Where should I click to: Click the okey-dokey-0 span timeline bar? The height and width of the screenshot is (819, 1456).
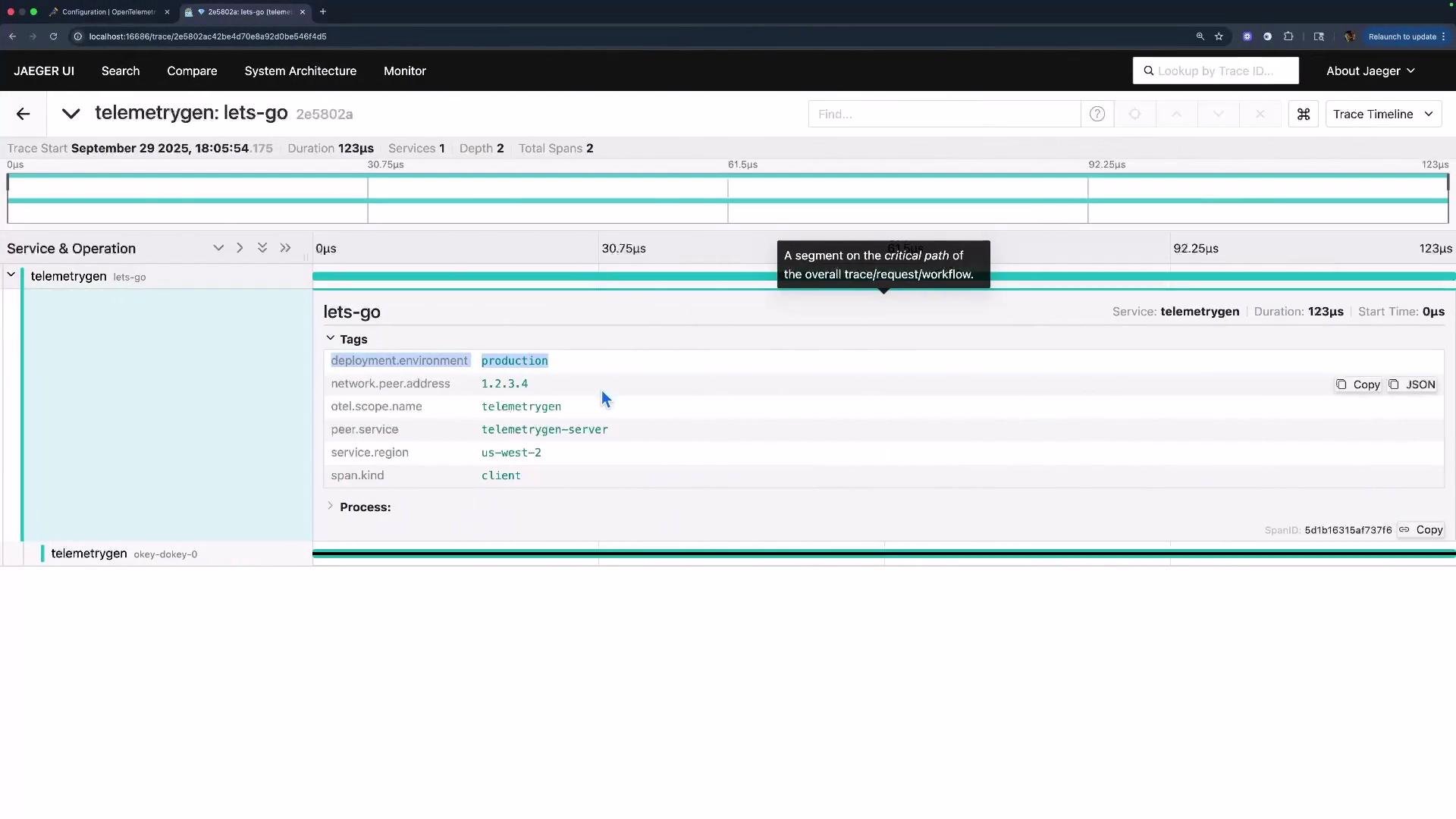(883, 554)
